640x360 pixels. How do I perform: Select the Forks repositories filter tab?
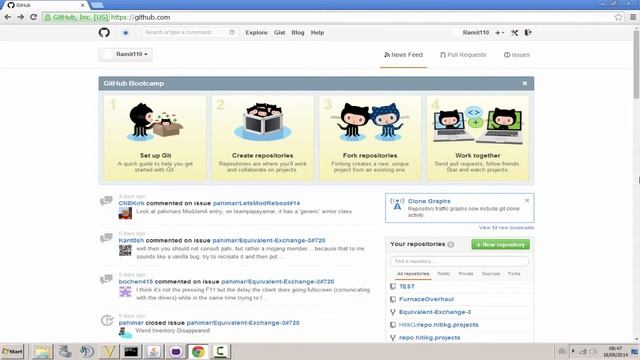514,274
